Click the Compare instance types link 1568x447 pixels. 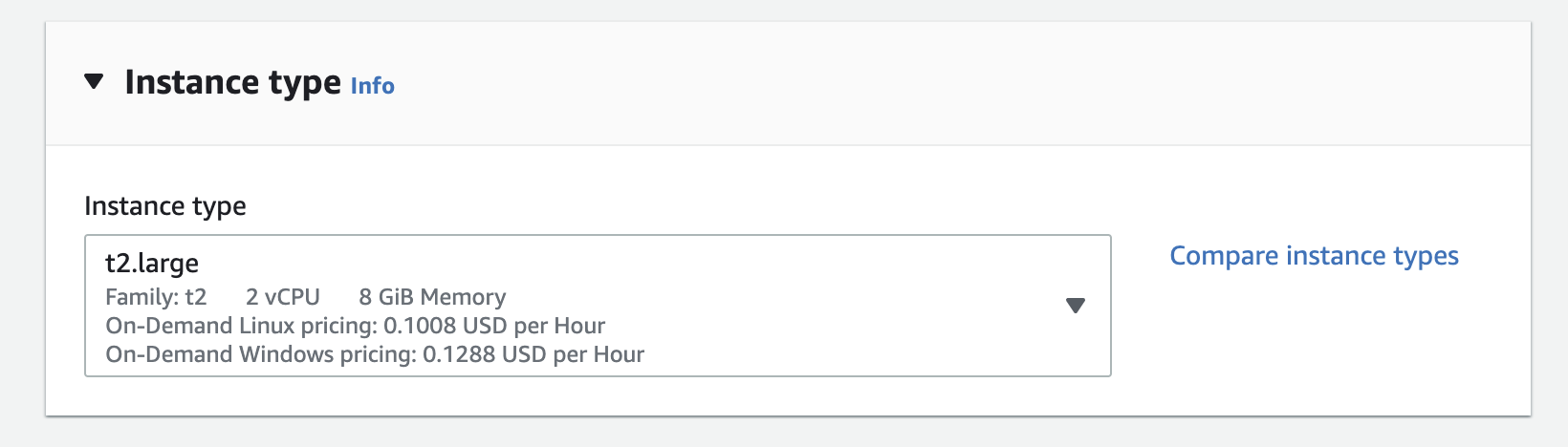[1314, 256]
